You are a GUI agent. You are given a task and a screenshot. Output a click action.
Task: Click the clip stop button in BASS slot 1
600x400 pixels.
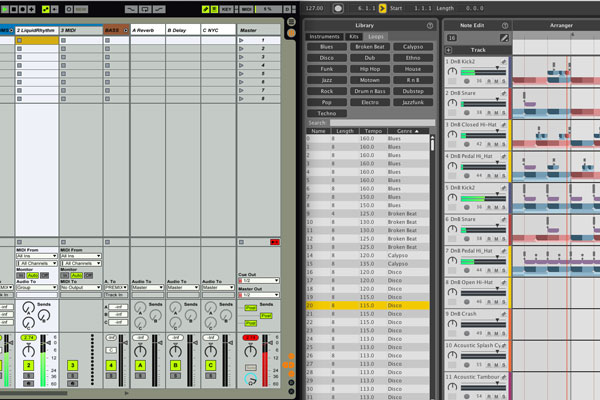[108, 40]
